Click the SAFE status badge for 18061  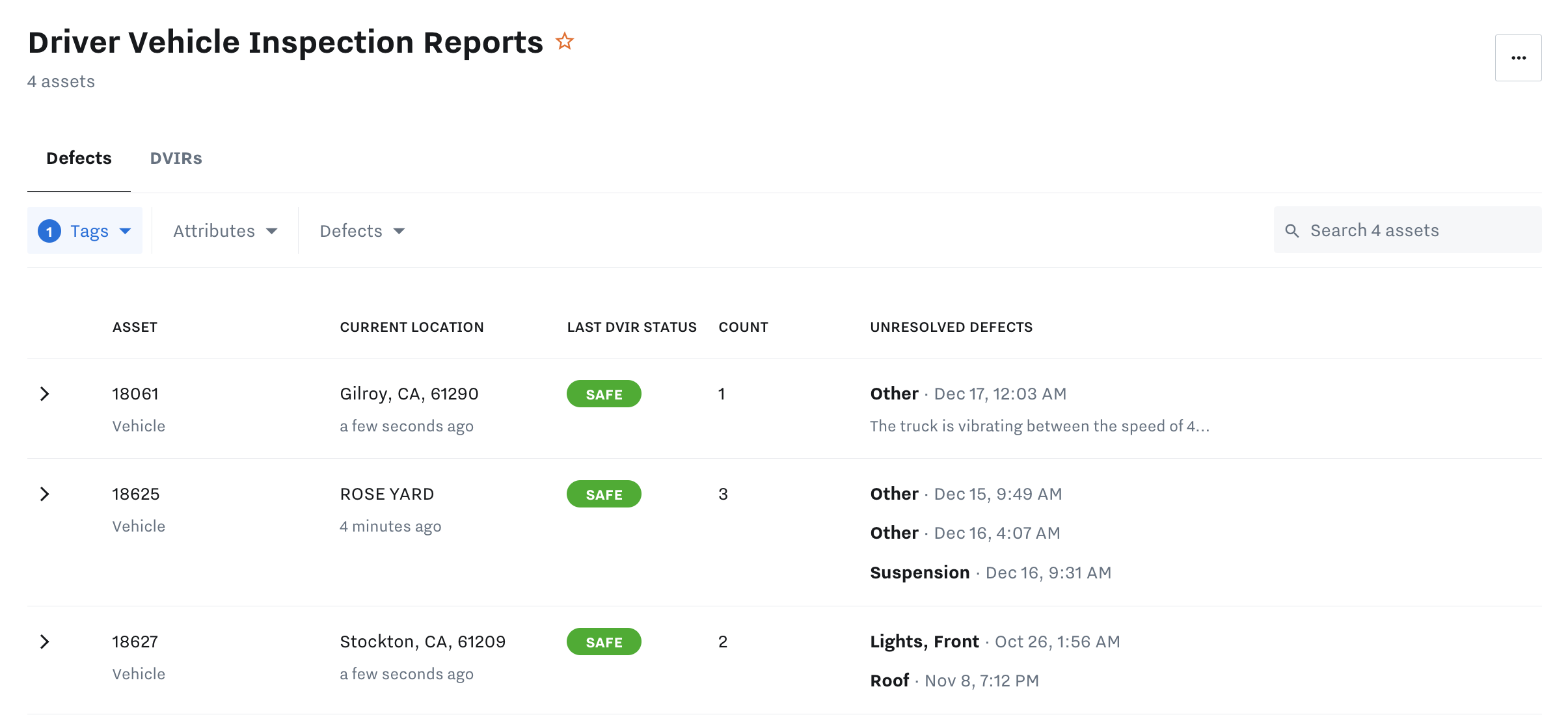tap(603, 394)
